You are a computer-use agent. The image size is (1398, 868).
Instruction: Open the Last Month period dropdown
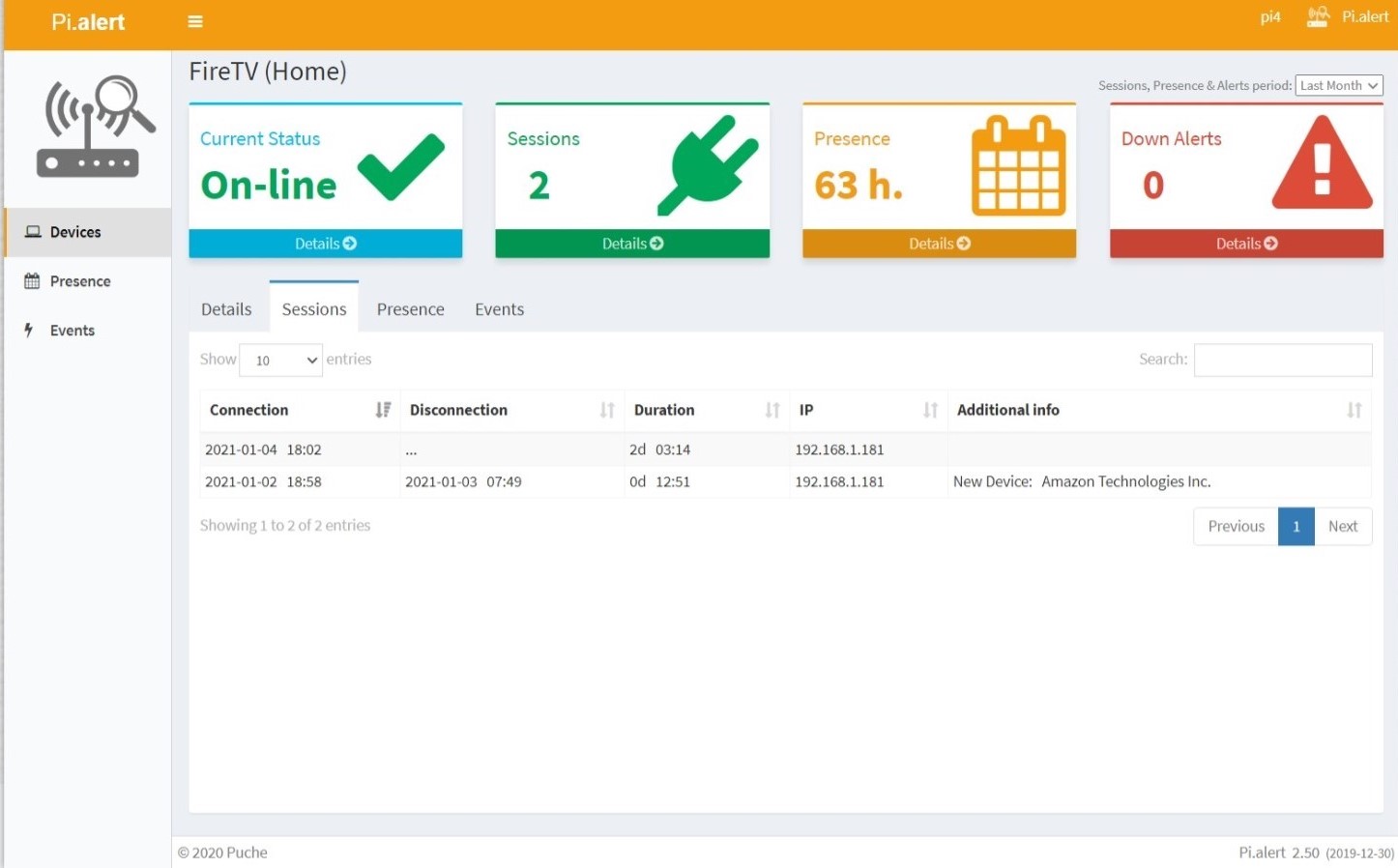coord(1338,85)
